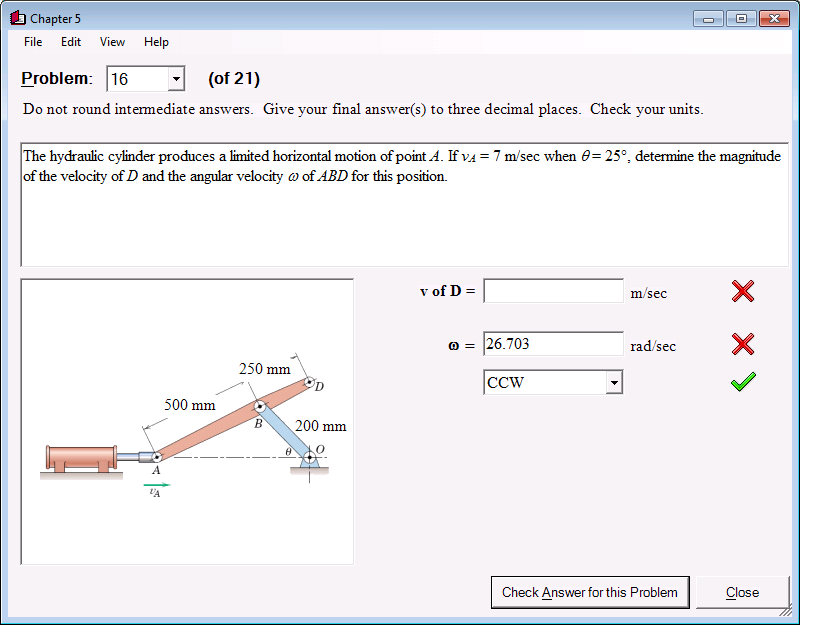The image size is (819, 625).
Task: Click the restore window icon
Action: [x=739, y=17]
